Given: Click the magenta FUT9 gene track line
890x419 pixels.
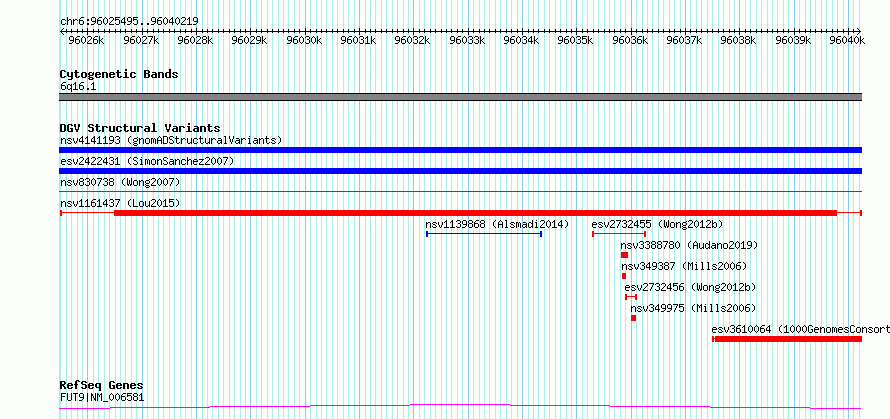Looking at the screenshot, I should tap(460, 407).
